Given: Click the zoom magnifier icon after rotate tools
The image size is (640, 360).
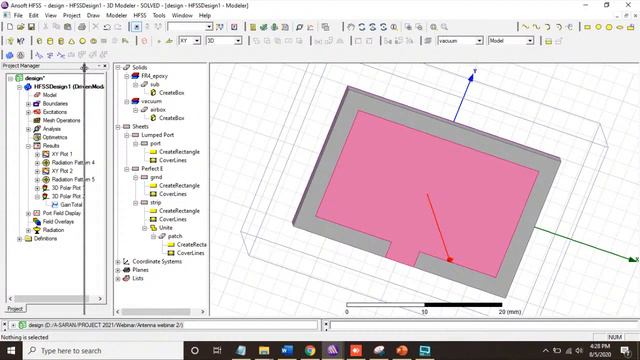Looking at the screenshot, I should (x=394, y=27).
